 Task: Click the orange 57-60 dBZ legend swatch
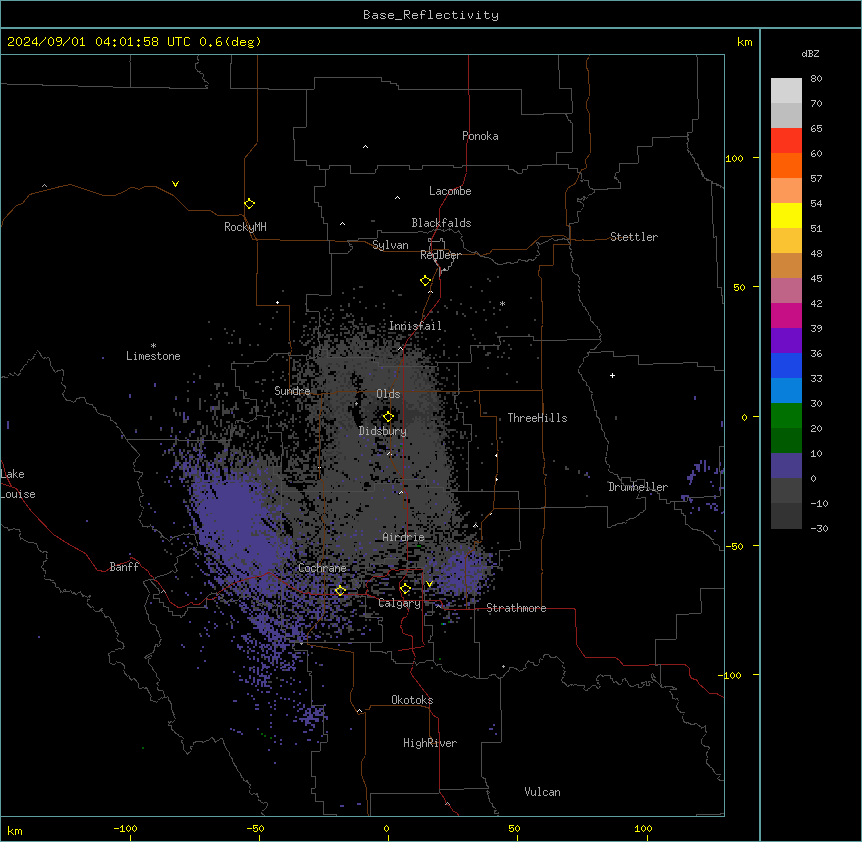[786, 165]
